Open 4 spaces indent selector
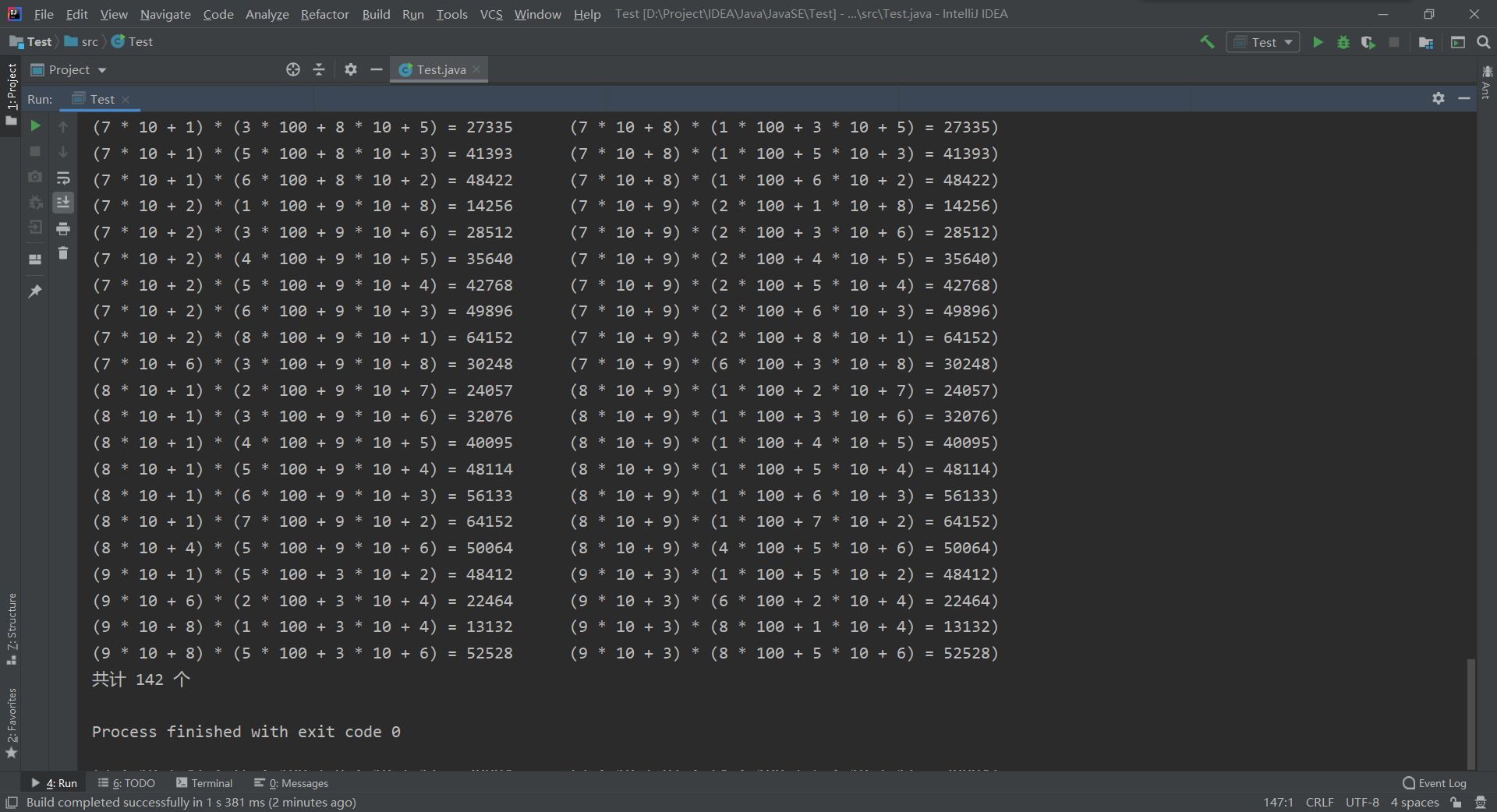Screen dimensions: 1497x812 1414,802
